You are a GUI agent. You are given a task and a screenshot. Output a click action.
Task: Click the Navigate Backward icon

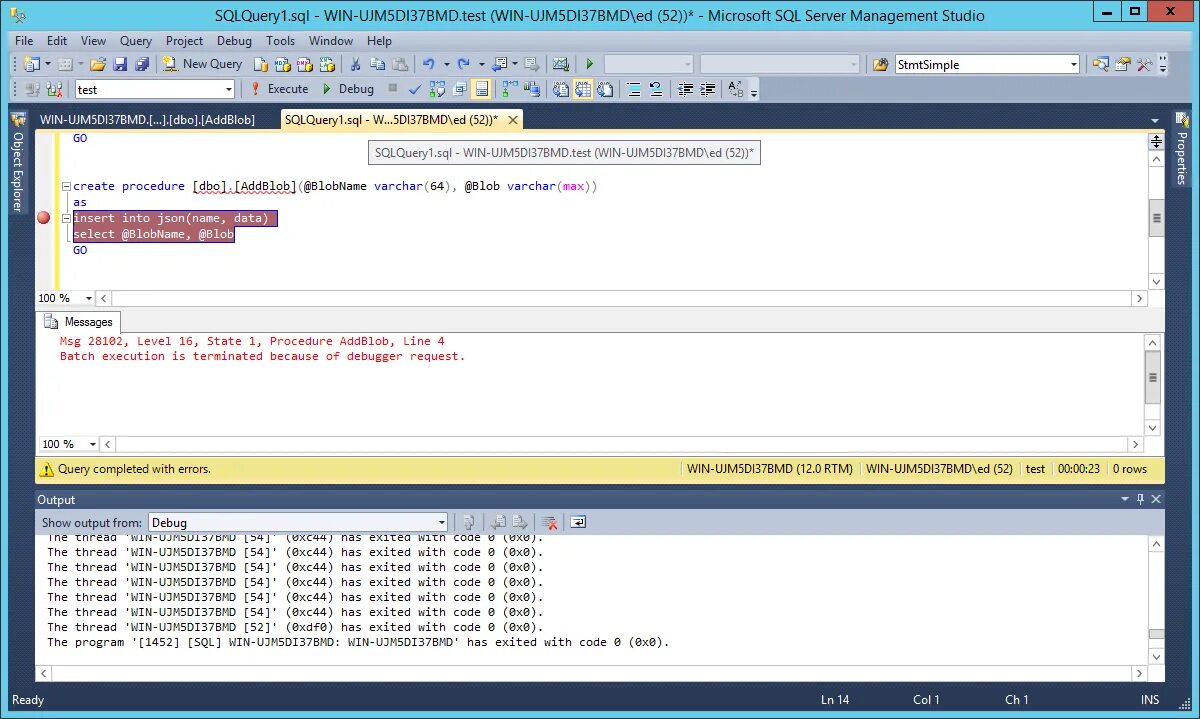click(x=500, y=64)
